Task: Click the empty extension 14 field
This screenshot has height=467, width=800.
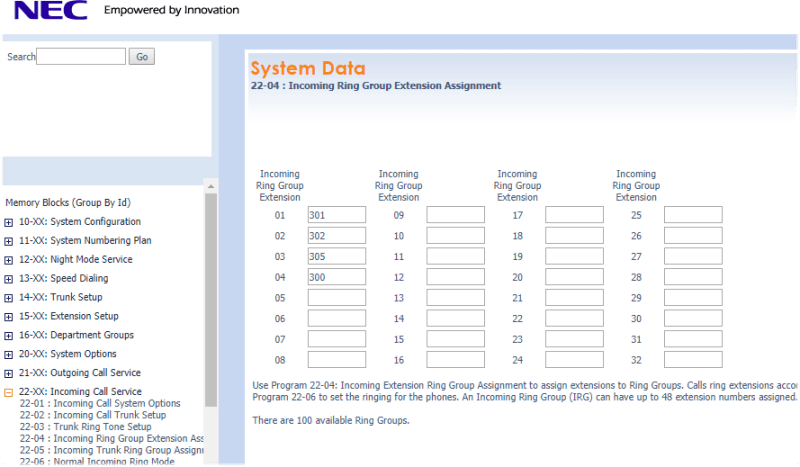Action: pyautogui.click(x=456, y=318)
